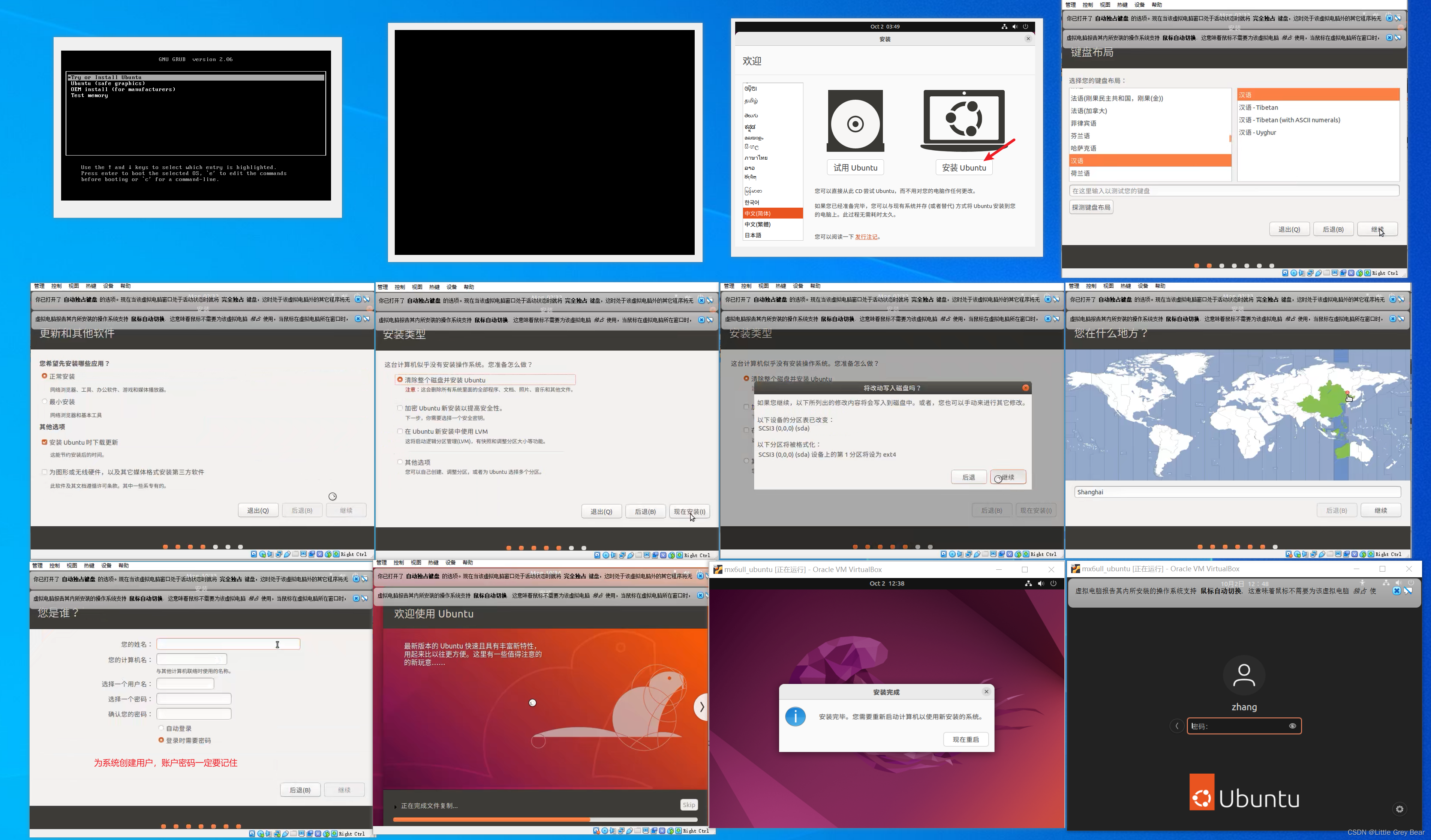Screen dimensions: 1431x840
Task: Click 现在重启 in the 安装完成 dialog
Action: (966, 740)
